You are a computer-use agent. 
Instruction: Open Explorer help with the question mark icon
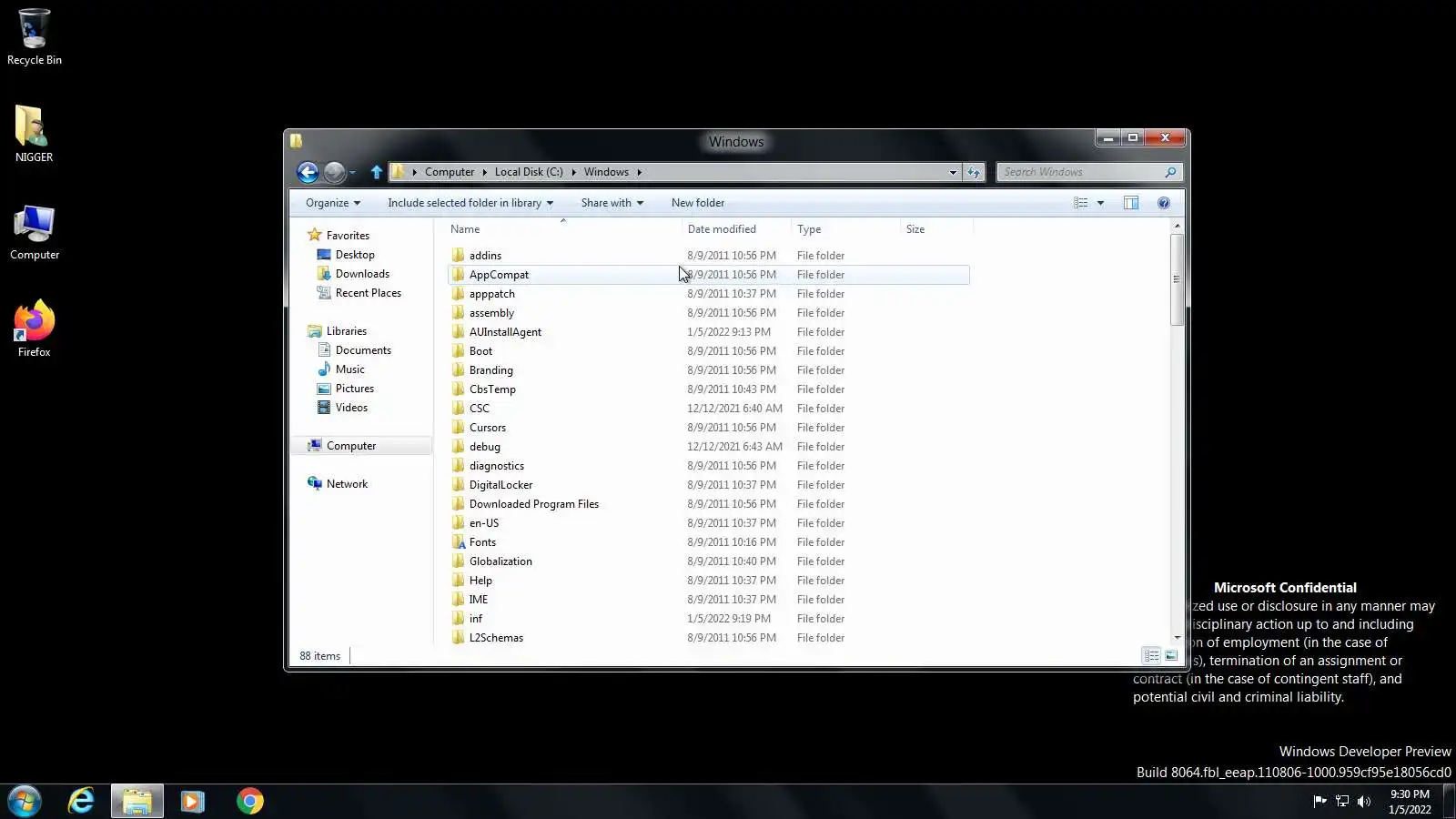(x=1163, y=203)
